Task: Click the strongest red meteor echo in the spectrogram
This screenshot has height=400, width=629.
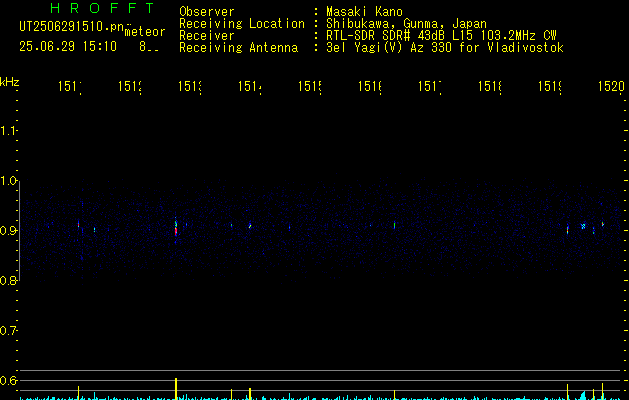Action: click(x=176, y=231)
